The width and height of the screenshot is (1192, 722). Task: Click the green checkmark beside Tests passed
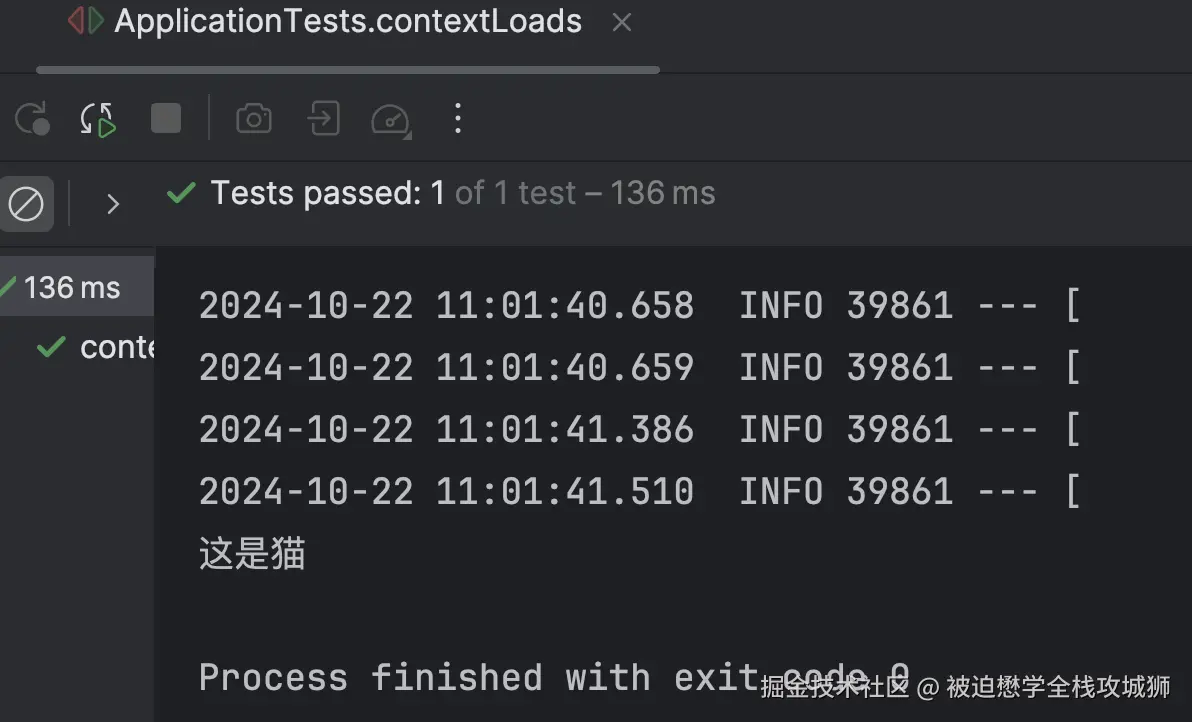pos(181,193)
